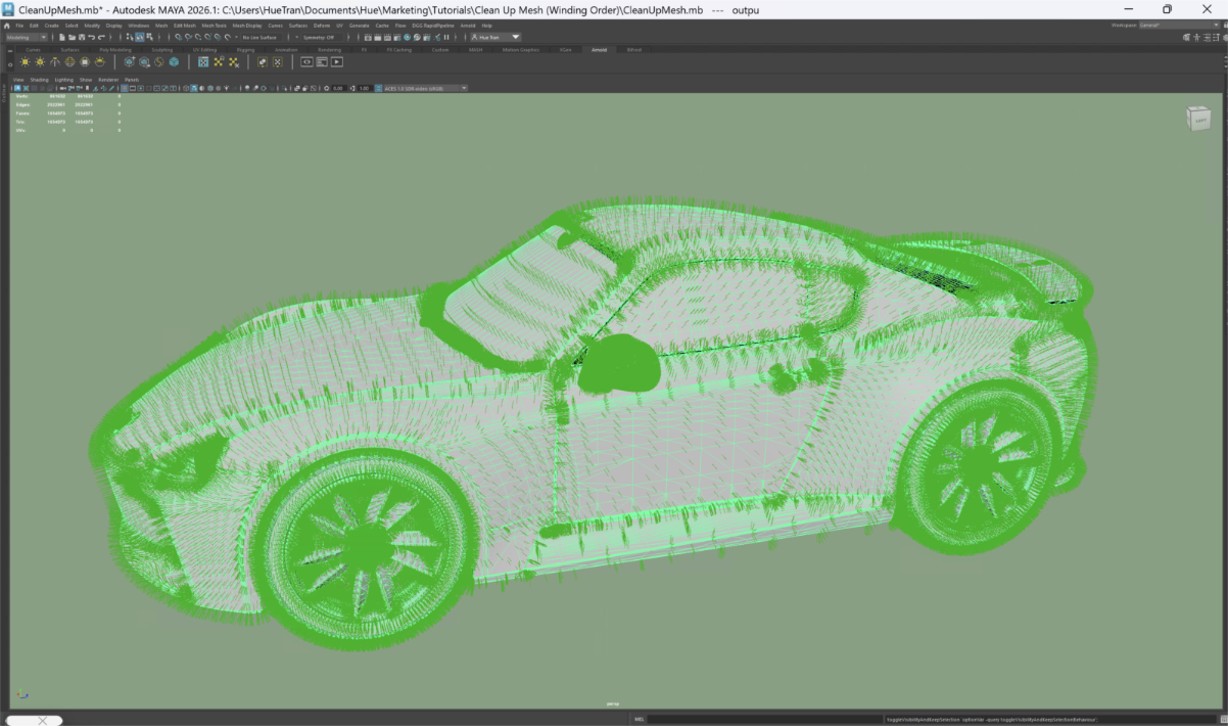
Task: Click the Open scene folder icon
Action: [x=72, y=37]
